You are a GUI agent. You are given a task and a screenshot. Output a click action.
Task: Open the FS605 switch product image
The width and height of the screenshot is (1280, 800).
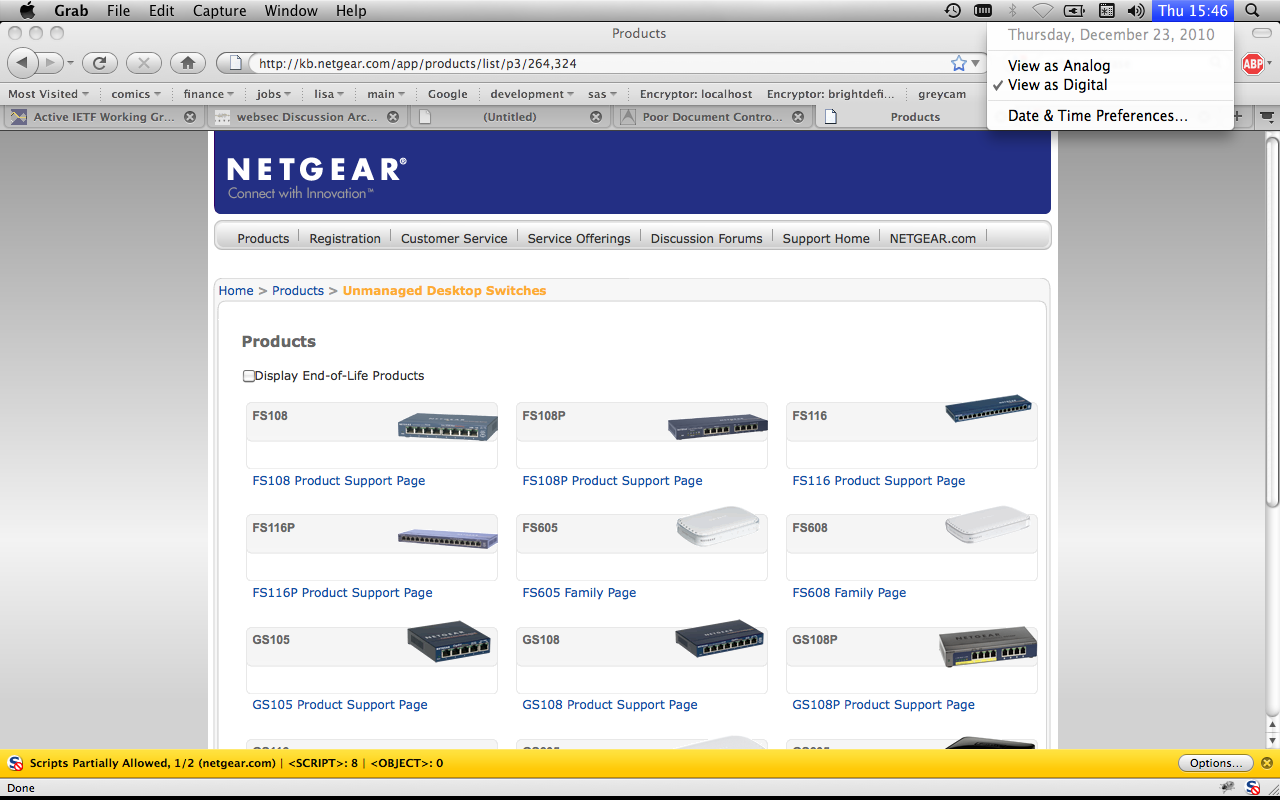coord(718,526)
